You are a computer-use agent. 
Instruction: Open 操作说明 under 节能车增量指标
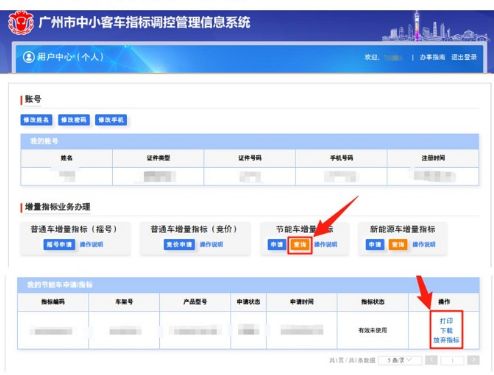[x=326, y=244]
